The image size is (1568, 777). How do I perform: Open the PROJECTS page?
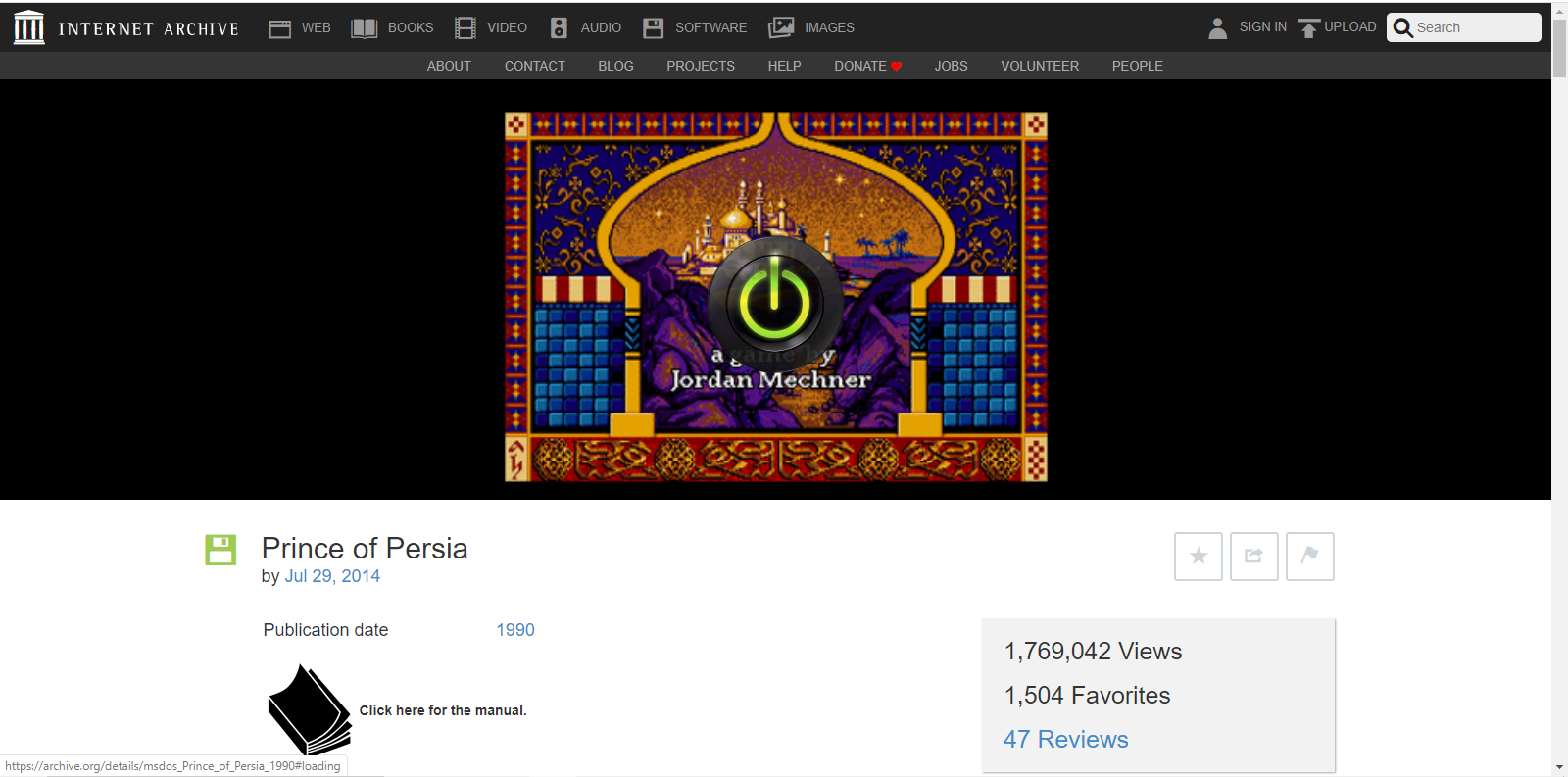701,66
